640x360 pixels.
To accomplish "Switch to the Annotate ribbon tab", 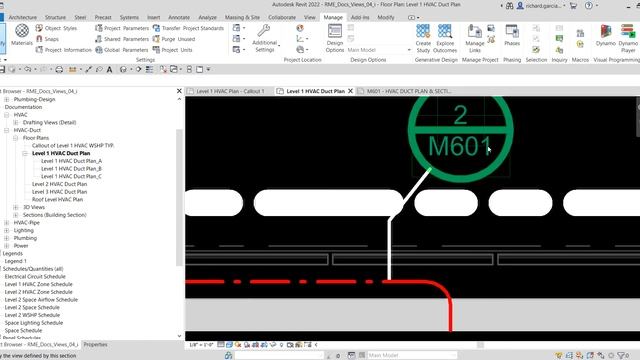I will tap(179, 18).
